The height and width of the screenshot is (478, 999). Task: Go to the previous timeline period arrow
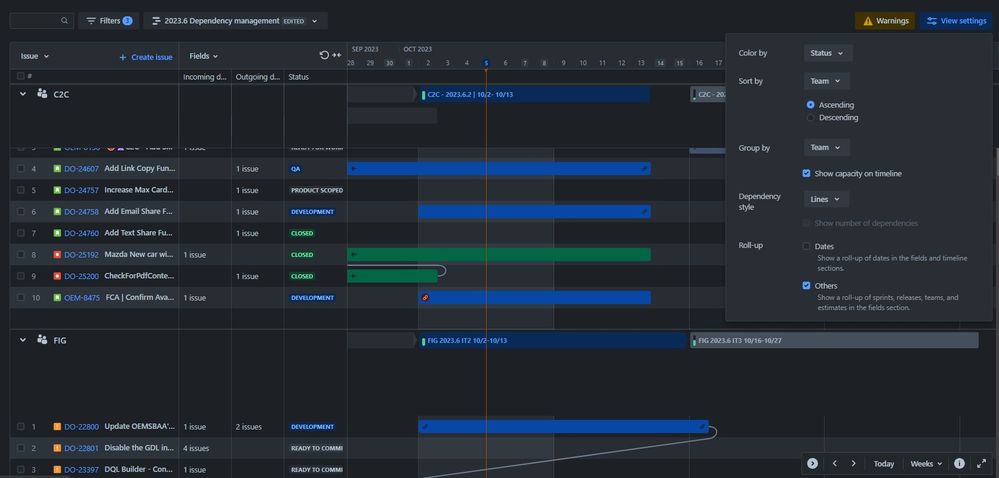click(x=835, y=463)
